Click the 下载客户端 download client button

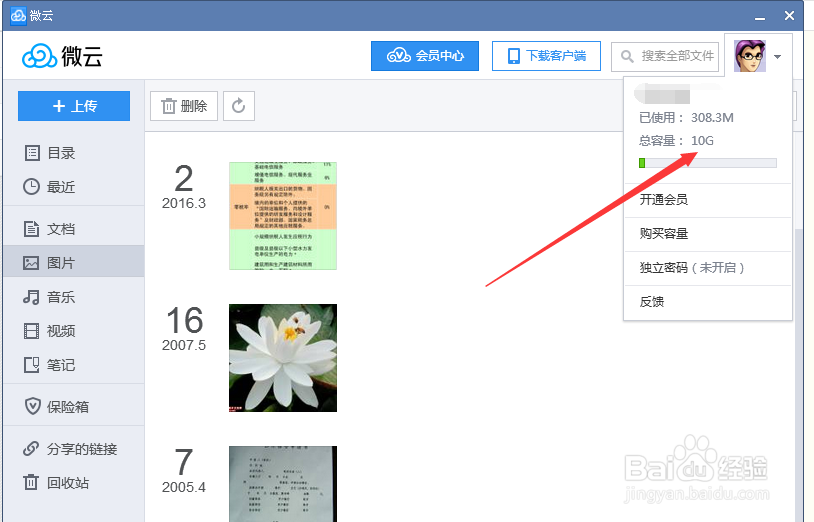pos(546,56)
